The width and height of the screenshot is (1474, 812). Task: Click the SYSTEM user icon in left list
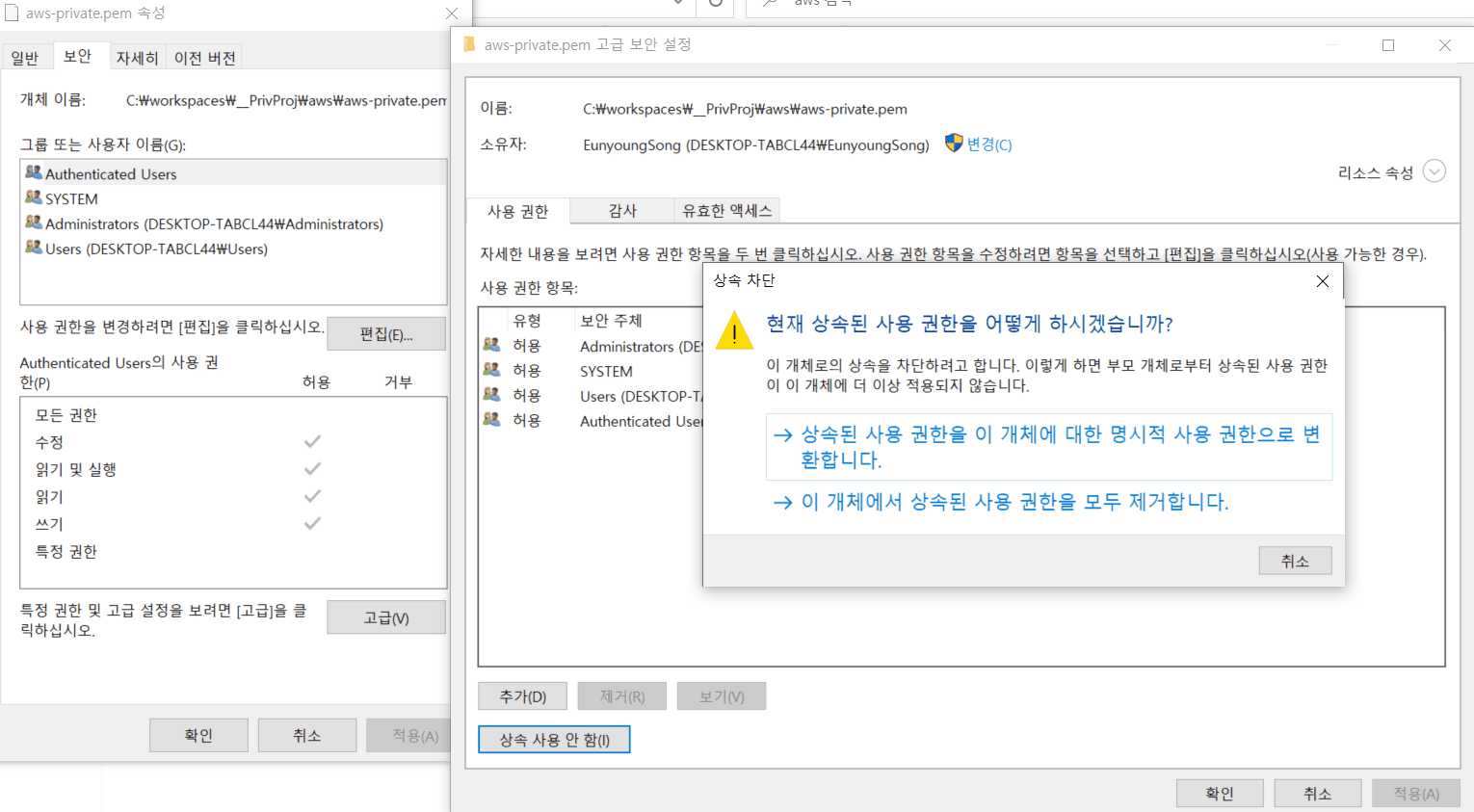click(34, 198)
